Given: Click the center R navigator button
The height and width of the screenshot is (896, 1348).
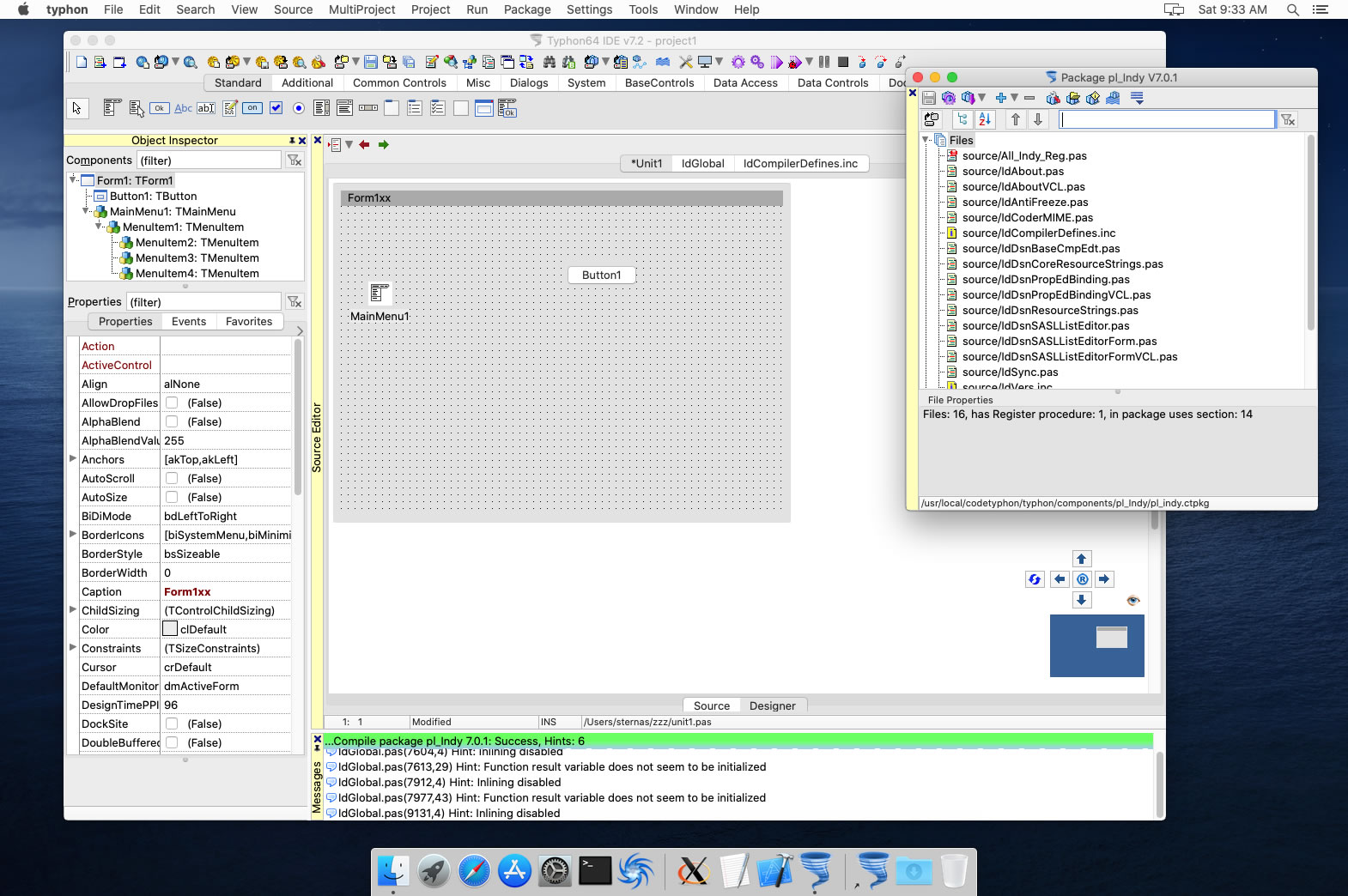Looking at the screenshot, I should tap(1082, 579).
